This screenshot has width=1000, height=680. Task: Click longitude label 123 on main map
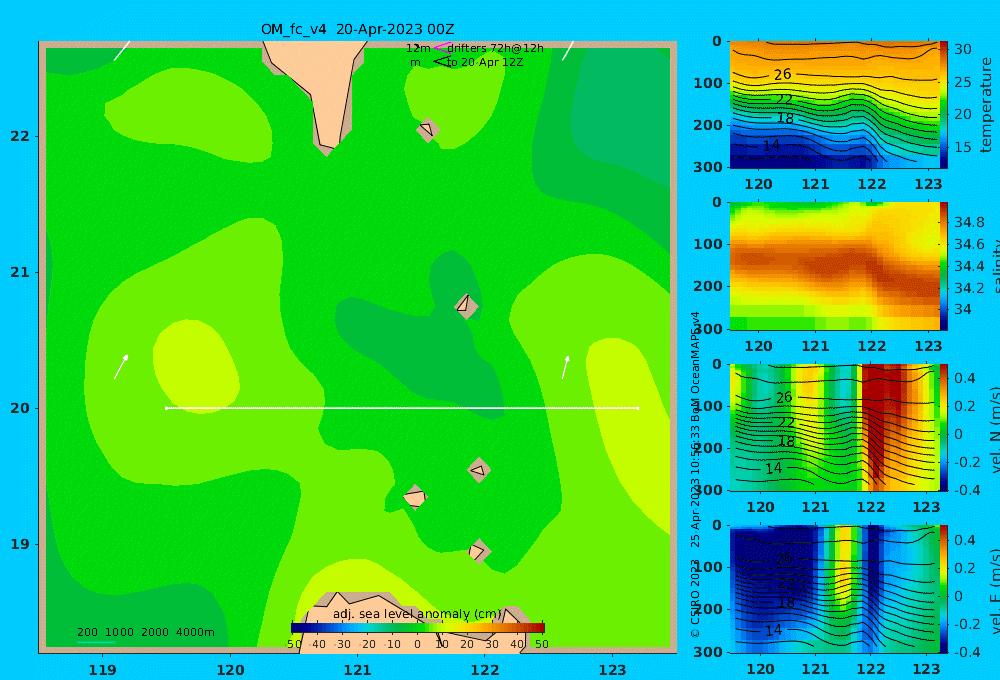tap(612, 670)
